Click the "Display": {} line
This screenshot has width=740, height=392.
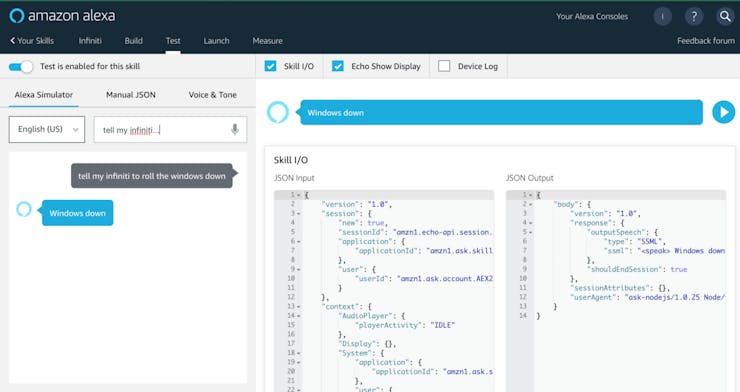(x=367, y=344)
